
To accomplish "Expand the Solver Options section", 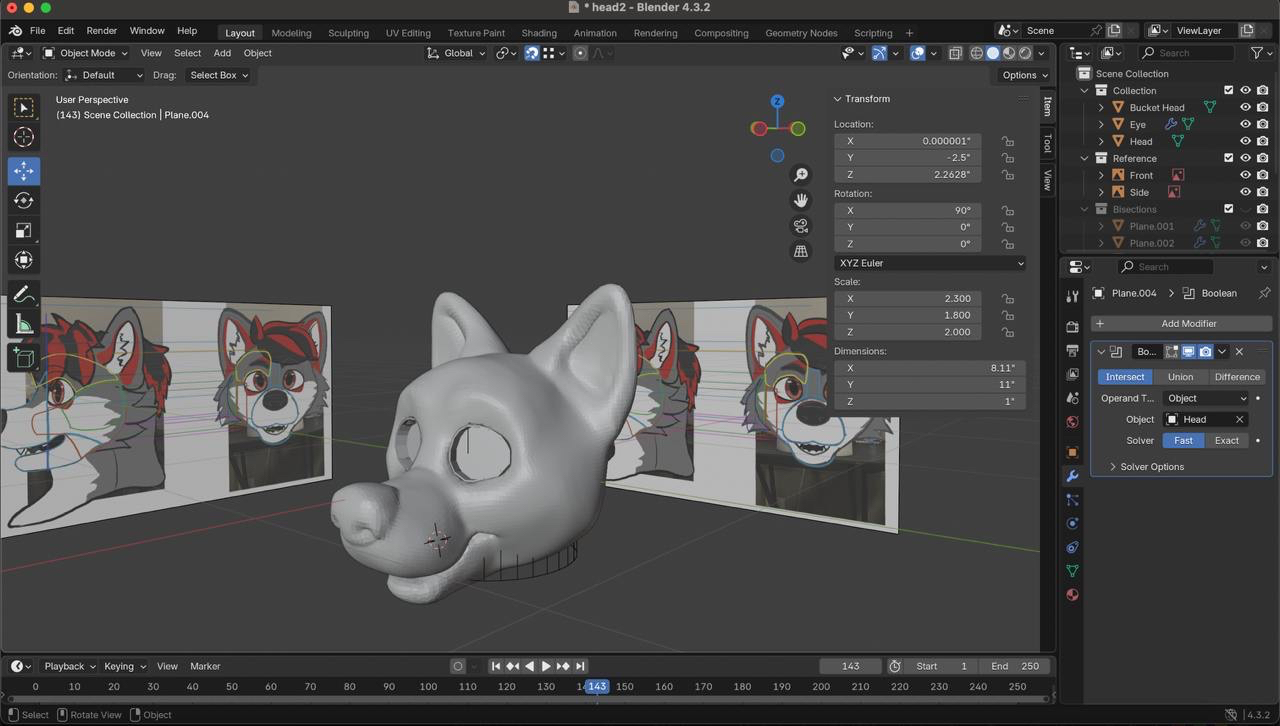I will click(x=1150, y=467).
